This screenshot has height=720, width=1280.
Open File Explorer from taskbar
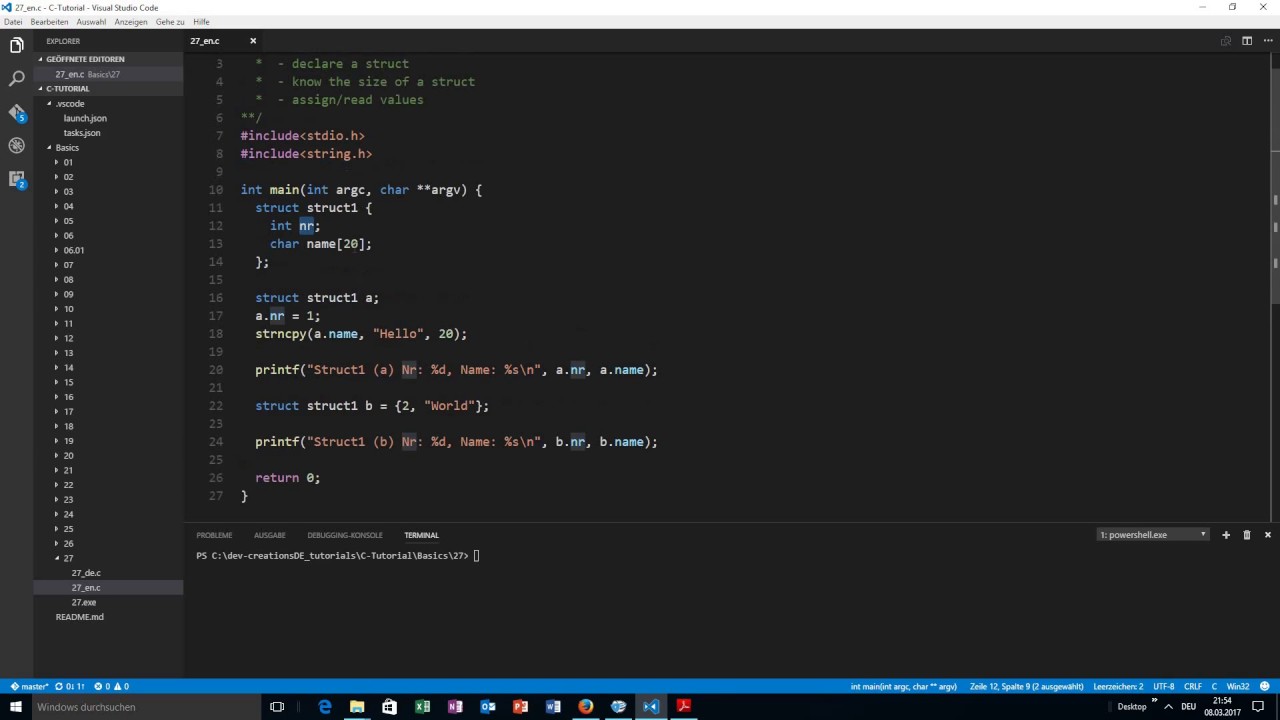point(357,706)
